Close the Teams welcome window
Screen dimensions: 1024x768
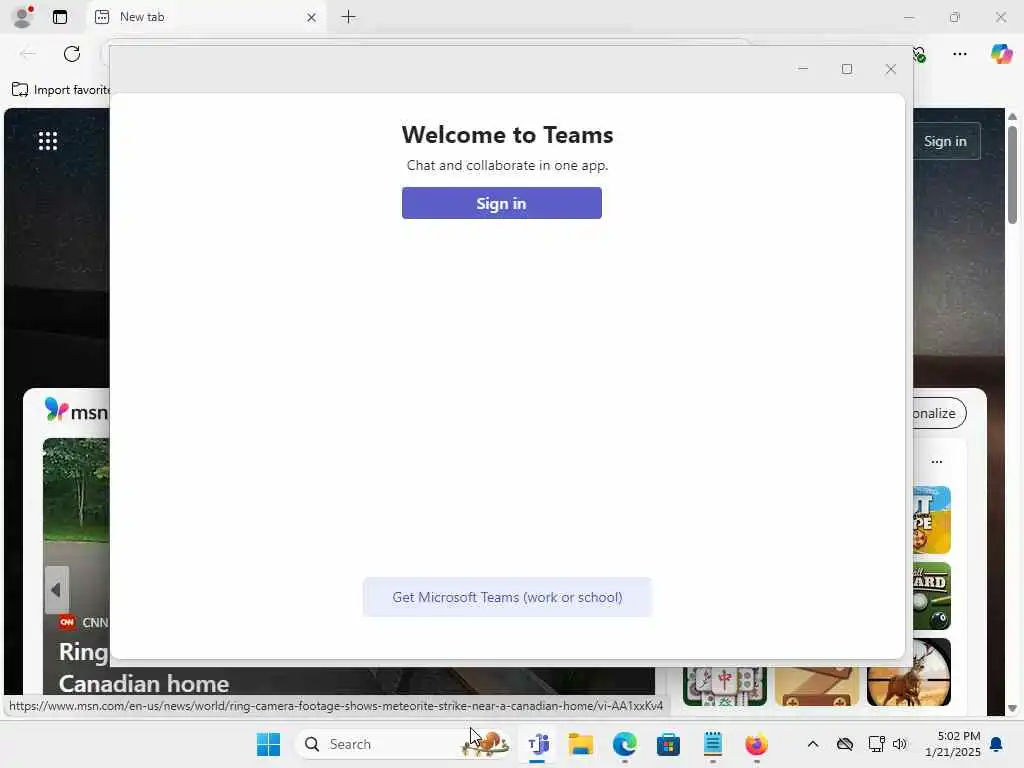890,69
